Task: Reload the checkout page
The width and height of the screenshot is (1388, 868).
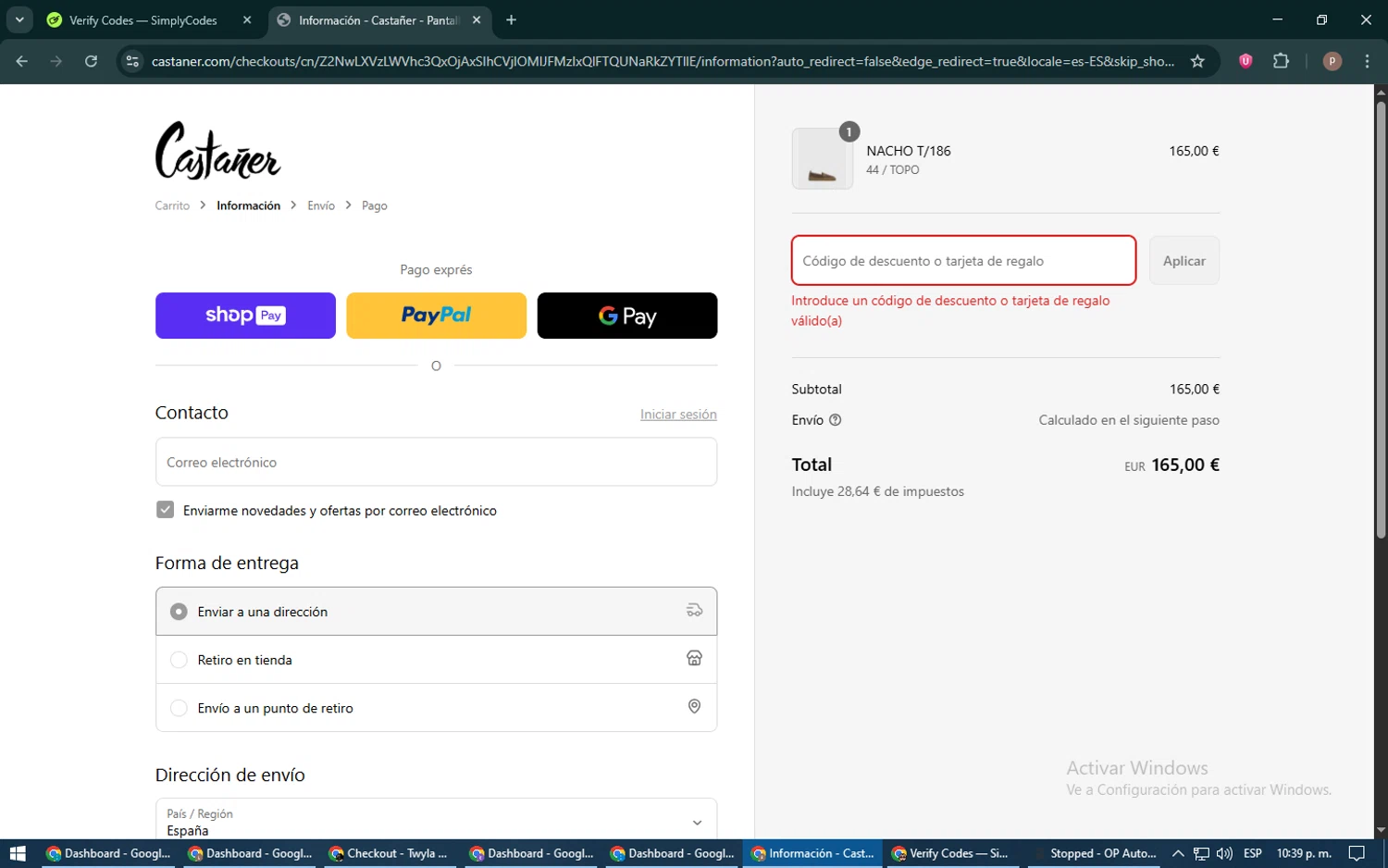Action: click(x=91, y=61)
